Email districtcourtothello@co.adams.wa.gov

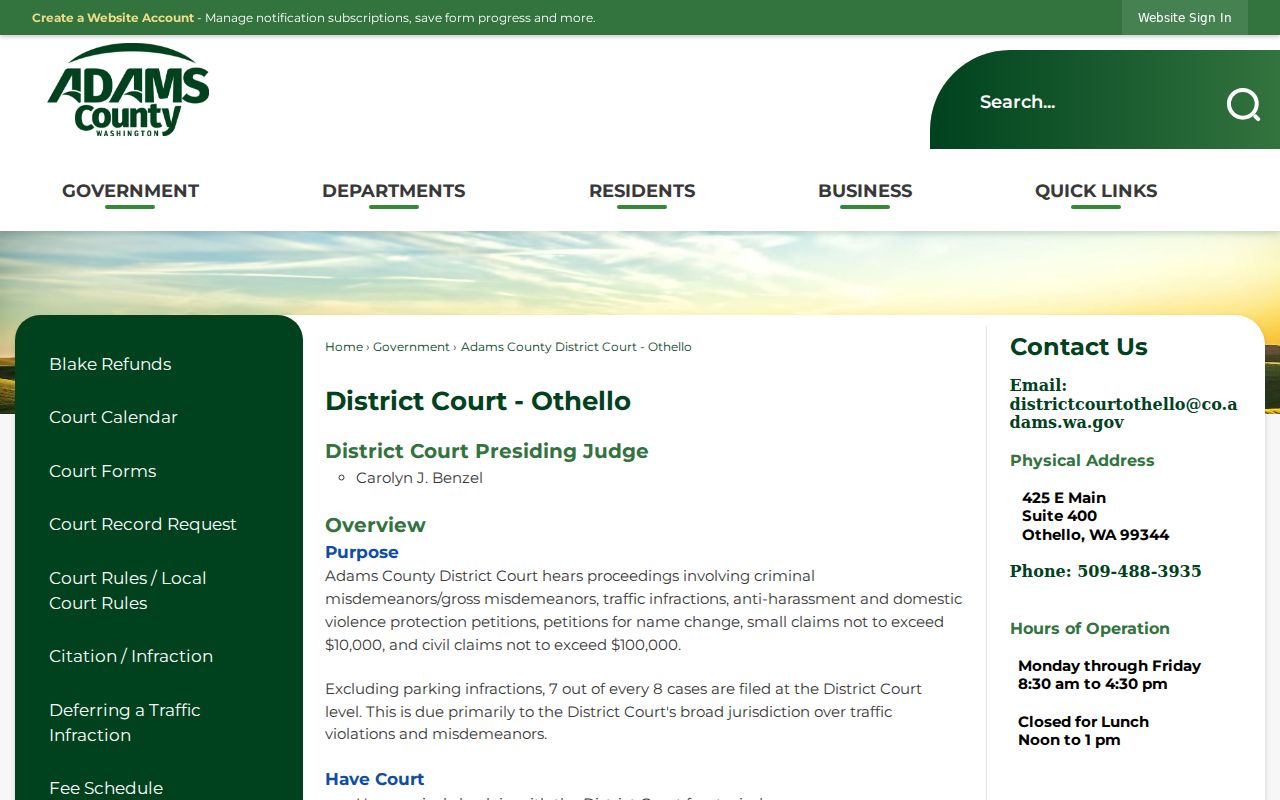[x=1123, y=413]
